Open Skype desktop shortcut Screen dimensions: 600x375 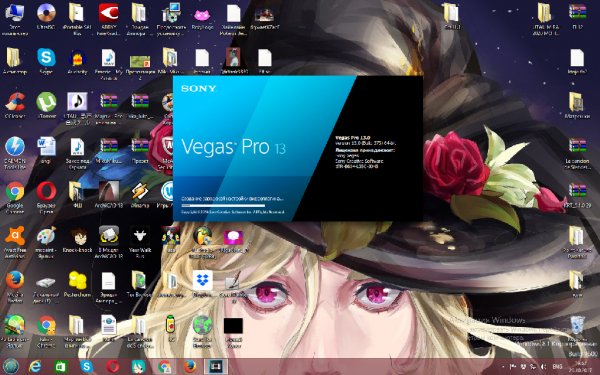coord(46,57)
